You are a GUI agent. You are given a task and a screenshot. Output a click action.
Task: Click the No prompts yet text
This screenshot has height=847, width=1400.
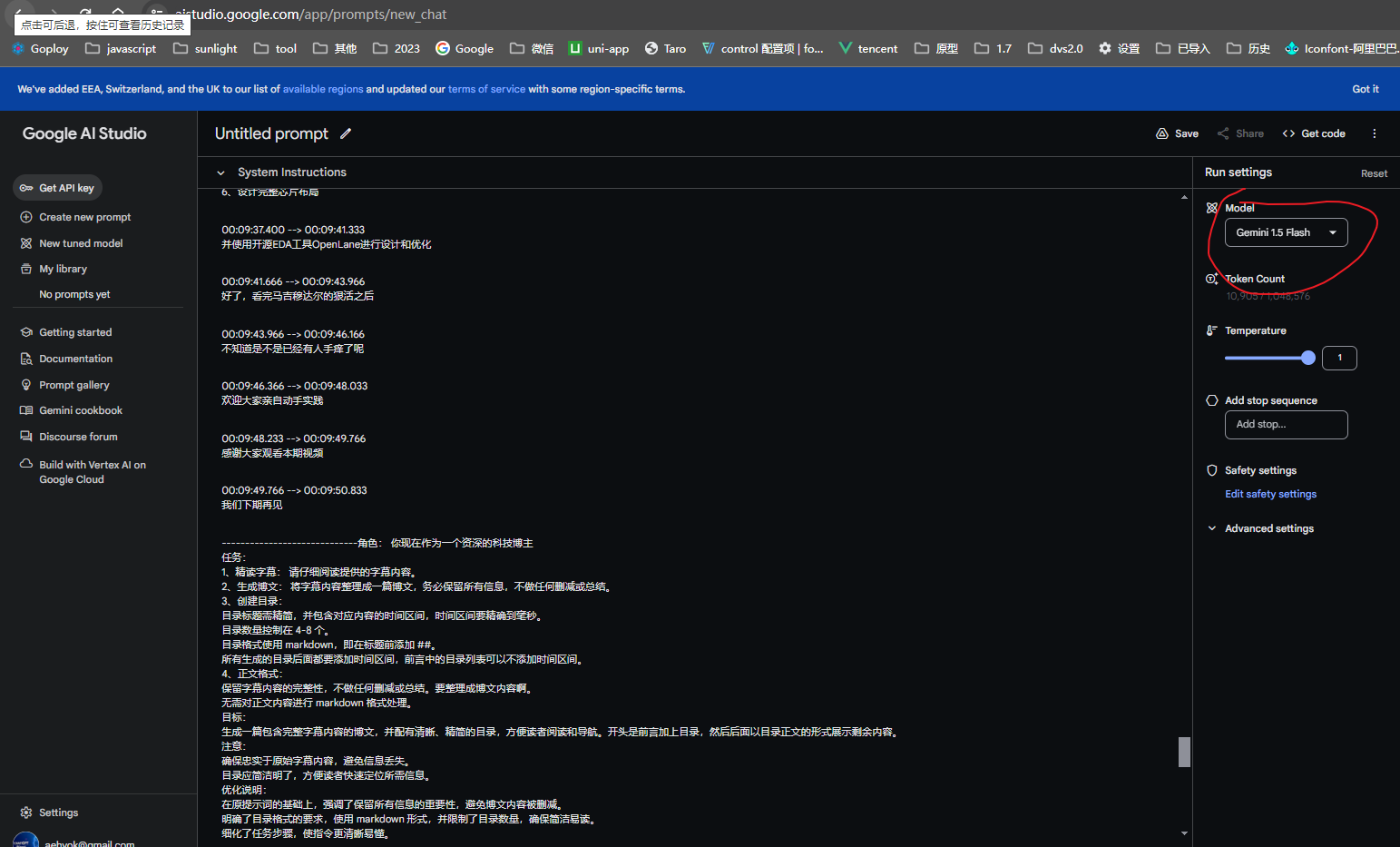coord(74,294)
